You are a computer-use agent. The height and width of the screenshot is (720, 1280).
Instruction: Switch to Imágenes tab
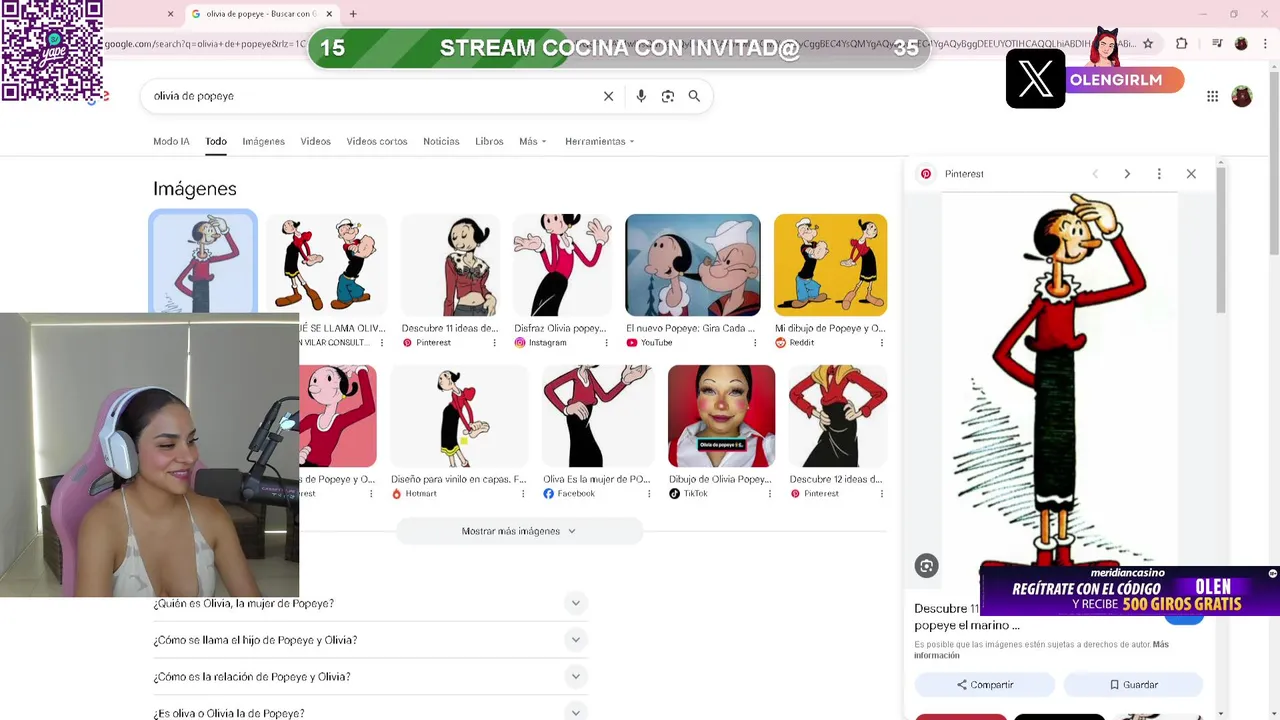pyautogui.click(x=263, y=141)
